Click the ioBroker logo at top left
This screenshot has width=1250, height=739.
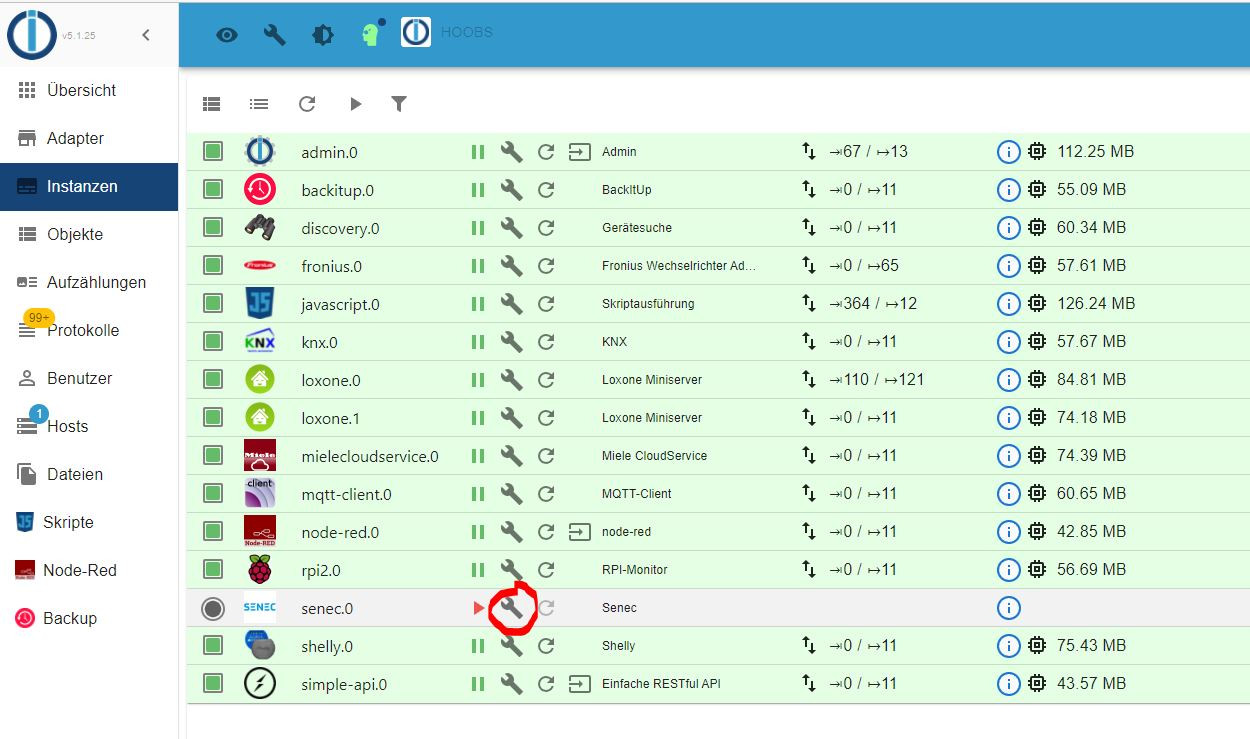click(x=32, y=35)
